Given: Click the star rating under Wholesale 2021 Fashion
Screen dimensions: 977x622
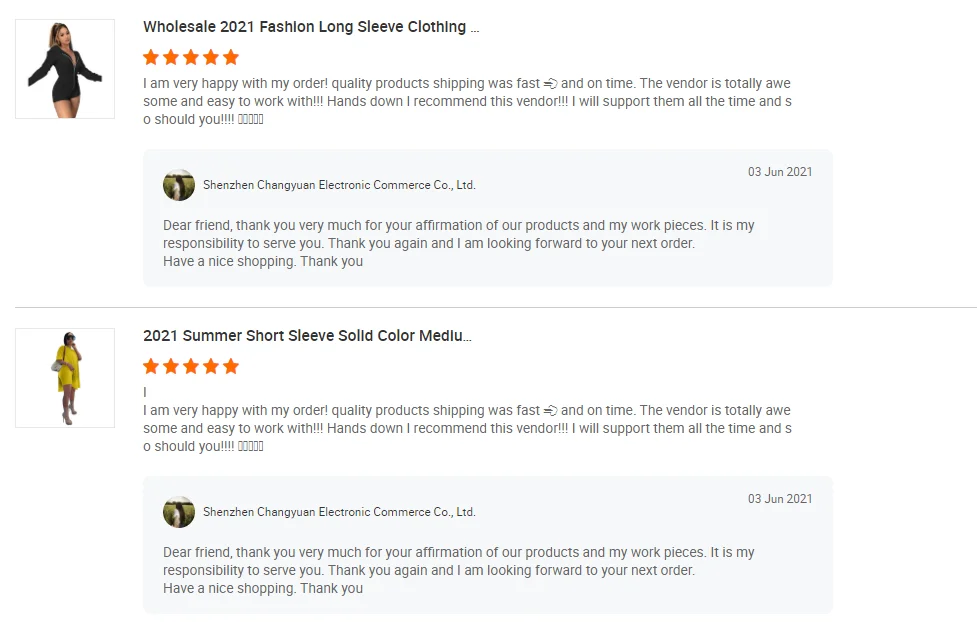Looking at the screenshot, I should point(191,57).
